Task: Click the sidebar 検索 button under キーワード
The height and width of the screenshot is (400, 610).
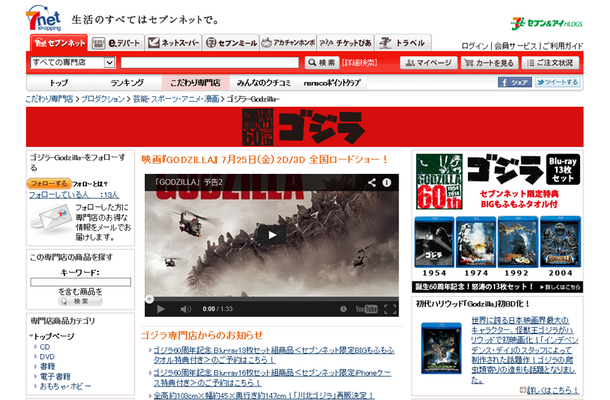Action: (81, 301)
